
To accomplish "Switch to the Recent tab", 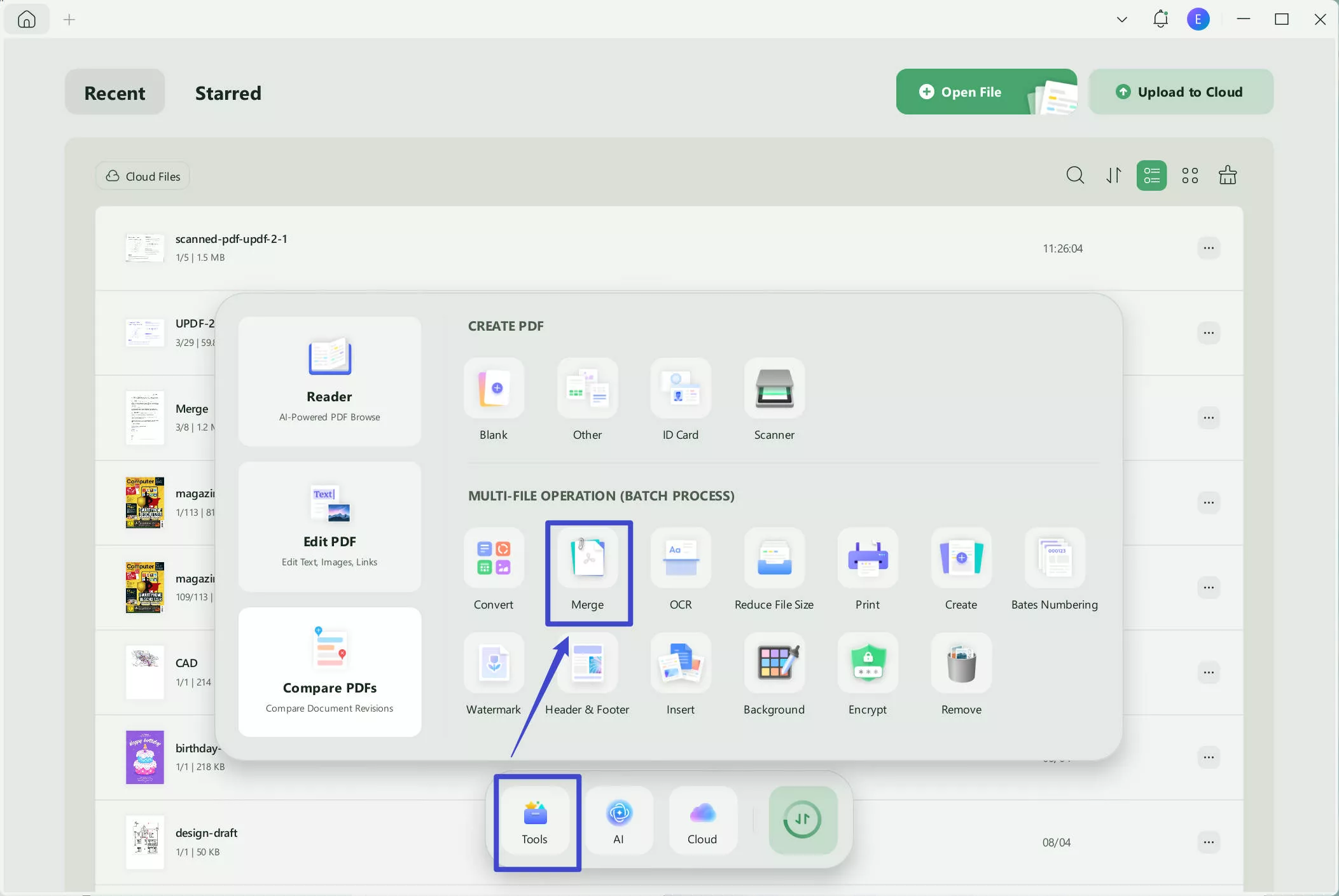I will (114, 92).
